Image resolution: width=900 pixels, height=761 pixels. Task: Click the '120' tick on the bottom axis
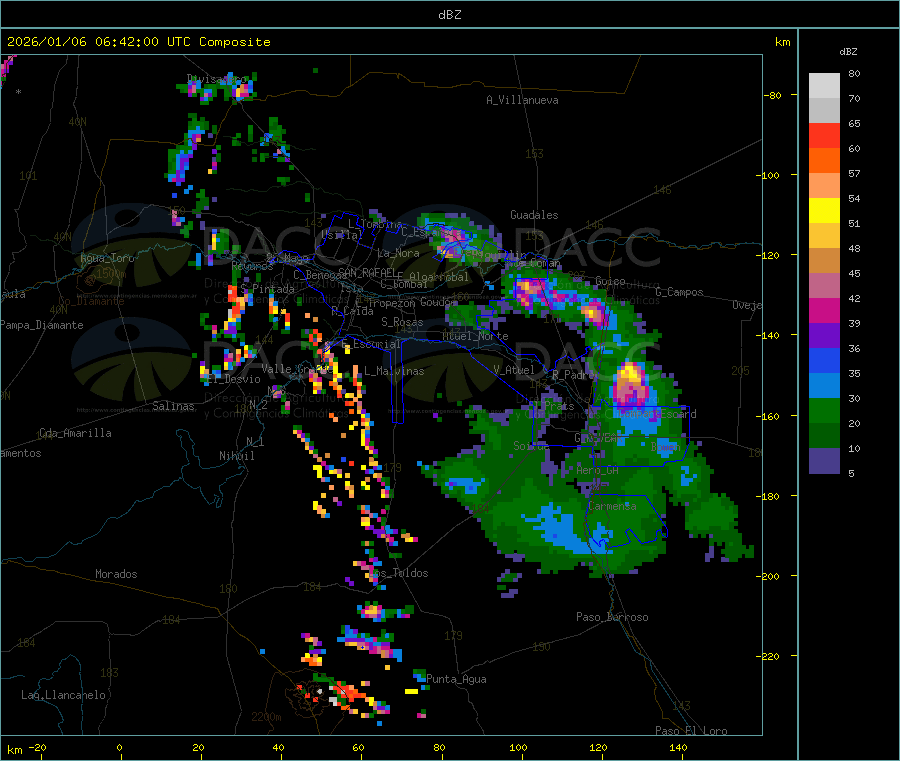[598, 747]
